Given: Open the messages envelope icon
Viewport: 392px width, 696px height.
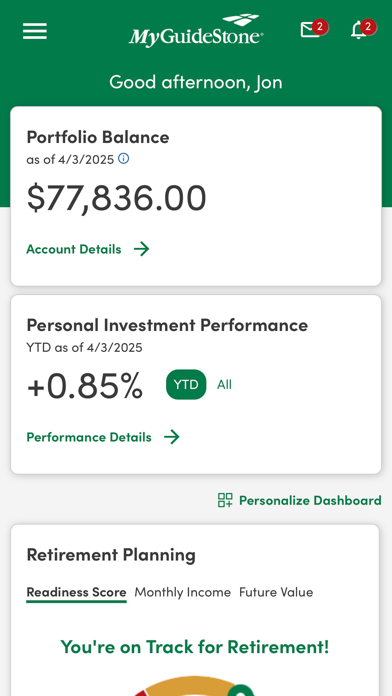Looking at the screenshot, I should click(310, 30).
